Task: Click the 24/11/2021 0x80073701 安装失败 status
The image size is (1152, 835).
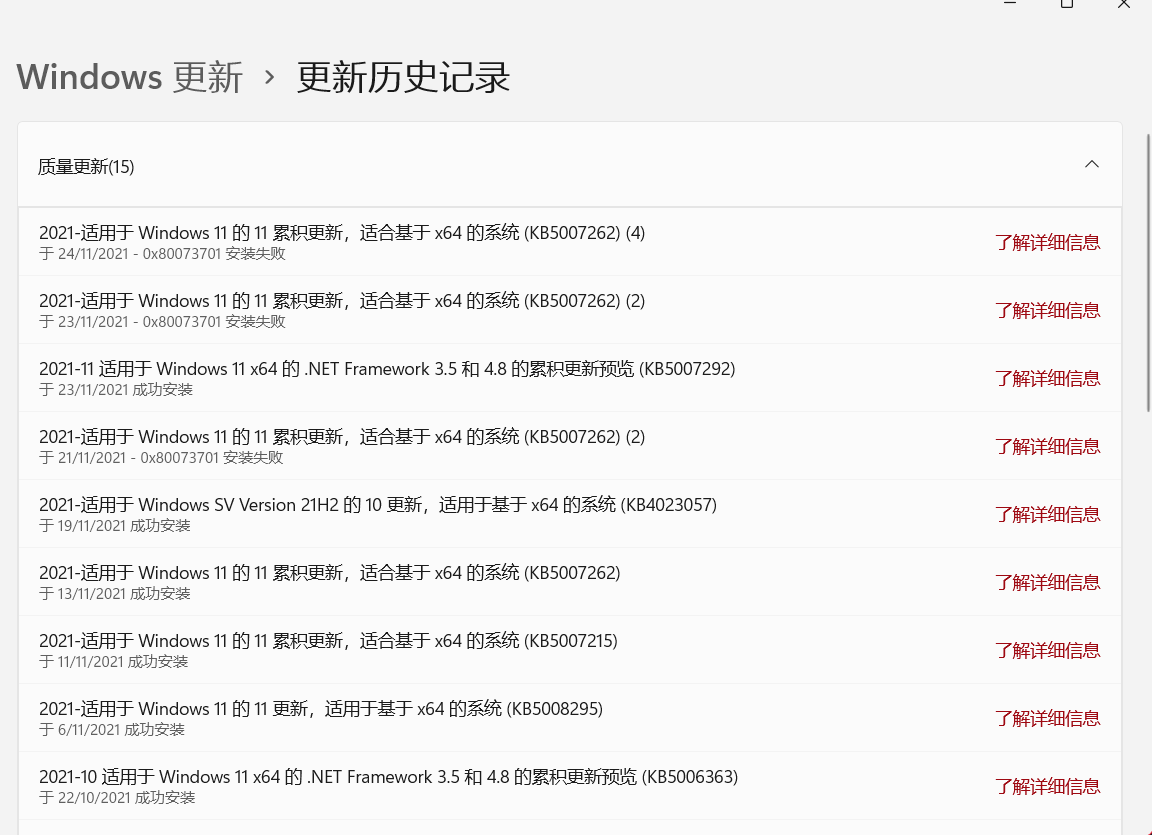Action: pyautogui.click(x=162, y=254)
